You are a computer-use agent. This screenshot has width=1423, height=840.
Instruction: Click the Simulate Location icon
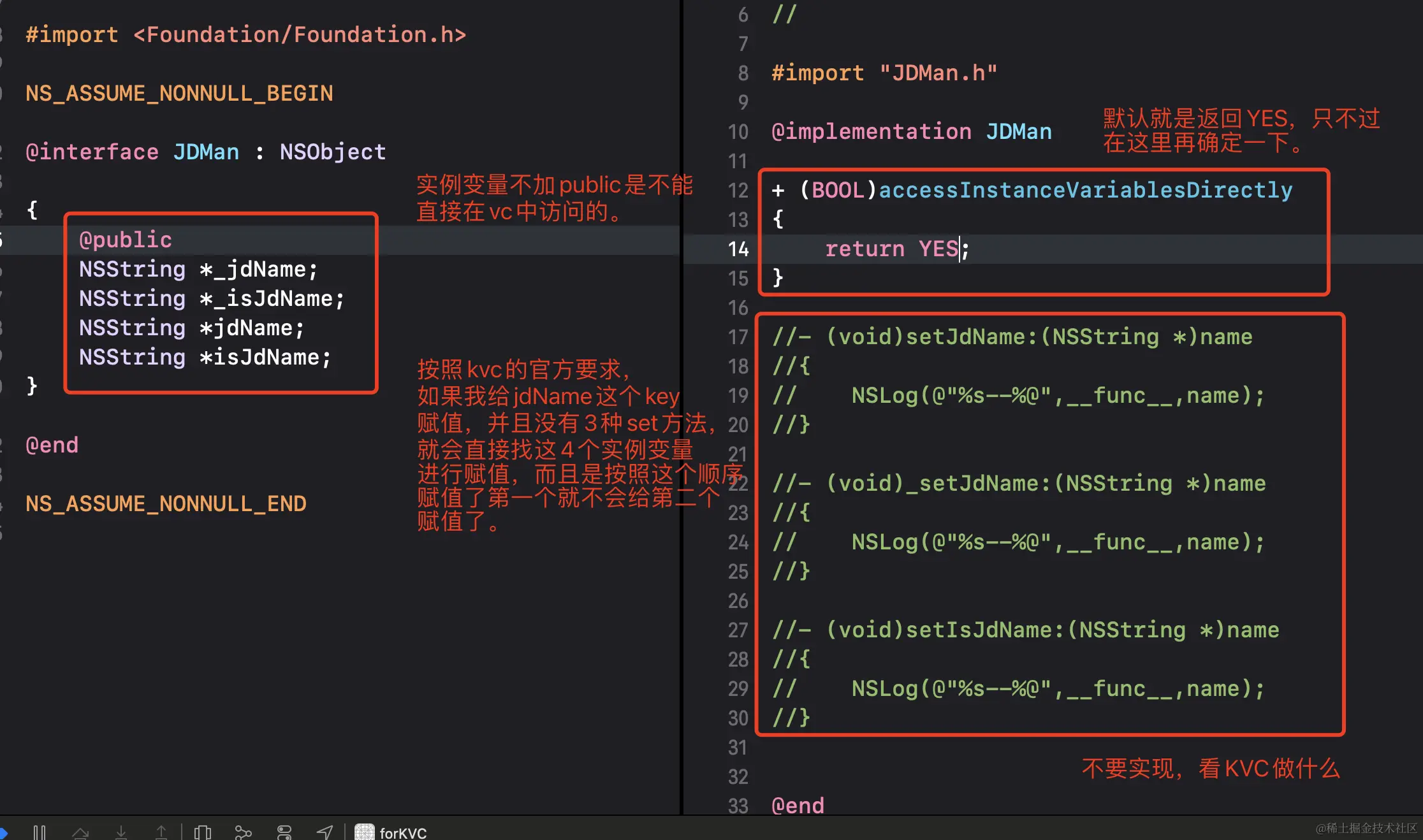click(x=325, y=832)
